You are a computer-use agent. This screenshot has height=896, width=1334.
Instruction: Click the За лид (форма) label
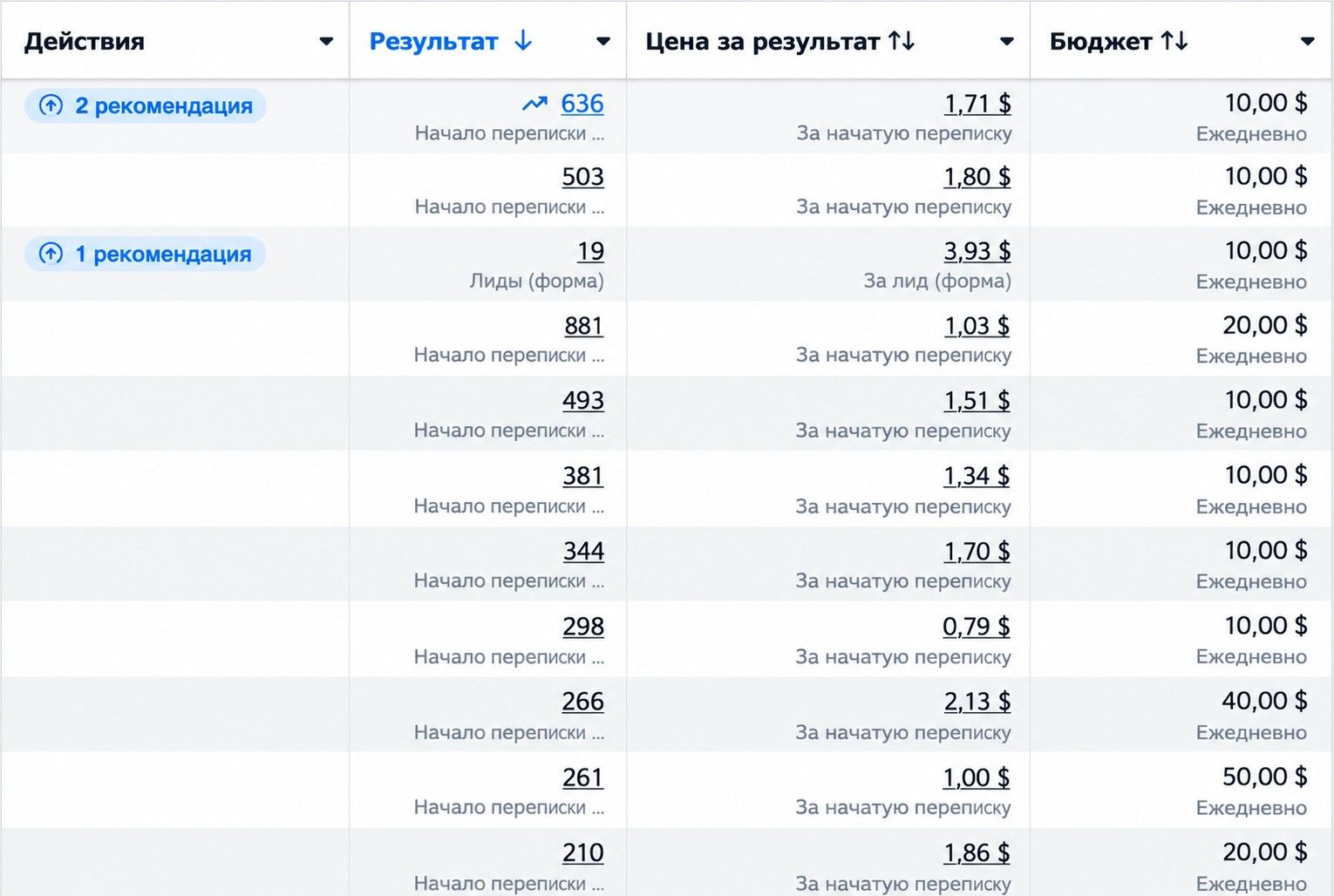pos(937,281)
